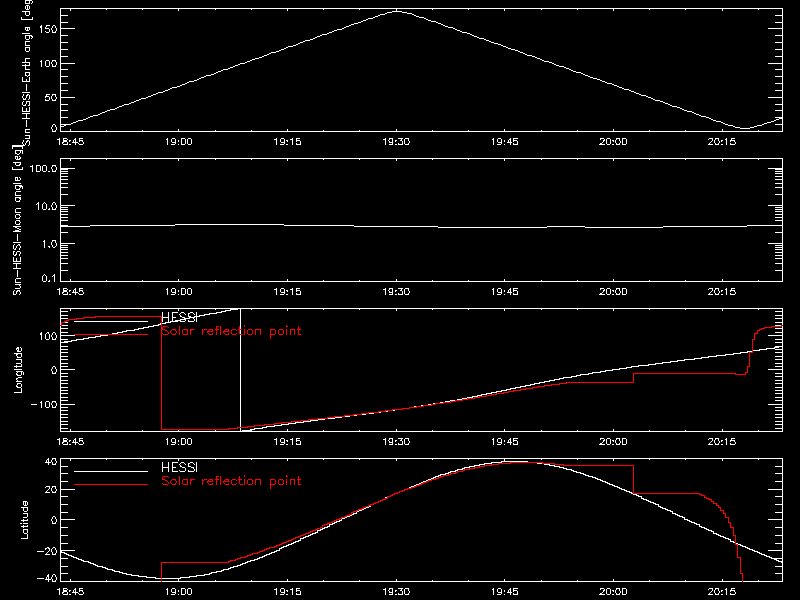The width and height of the screenshot is (800, 600).
Task: Click white HESSI legend line in Latitude plot
Action: [x=111, y=471]
